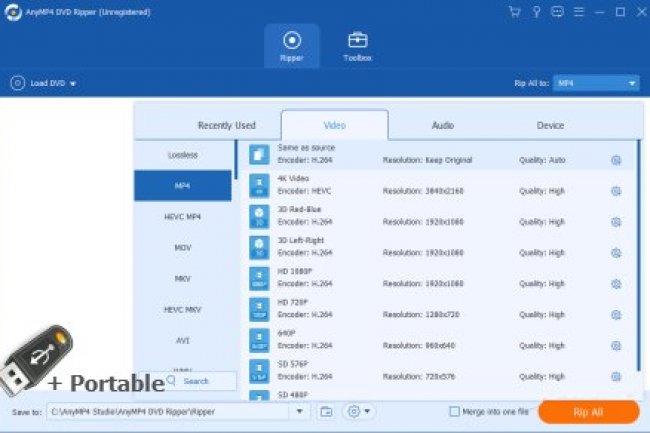The height and width of the screenshot is (433, 650).
Task: Select the HEVC MP4 format category
Action: pyautogui.click(x=183, y=217)
